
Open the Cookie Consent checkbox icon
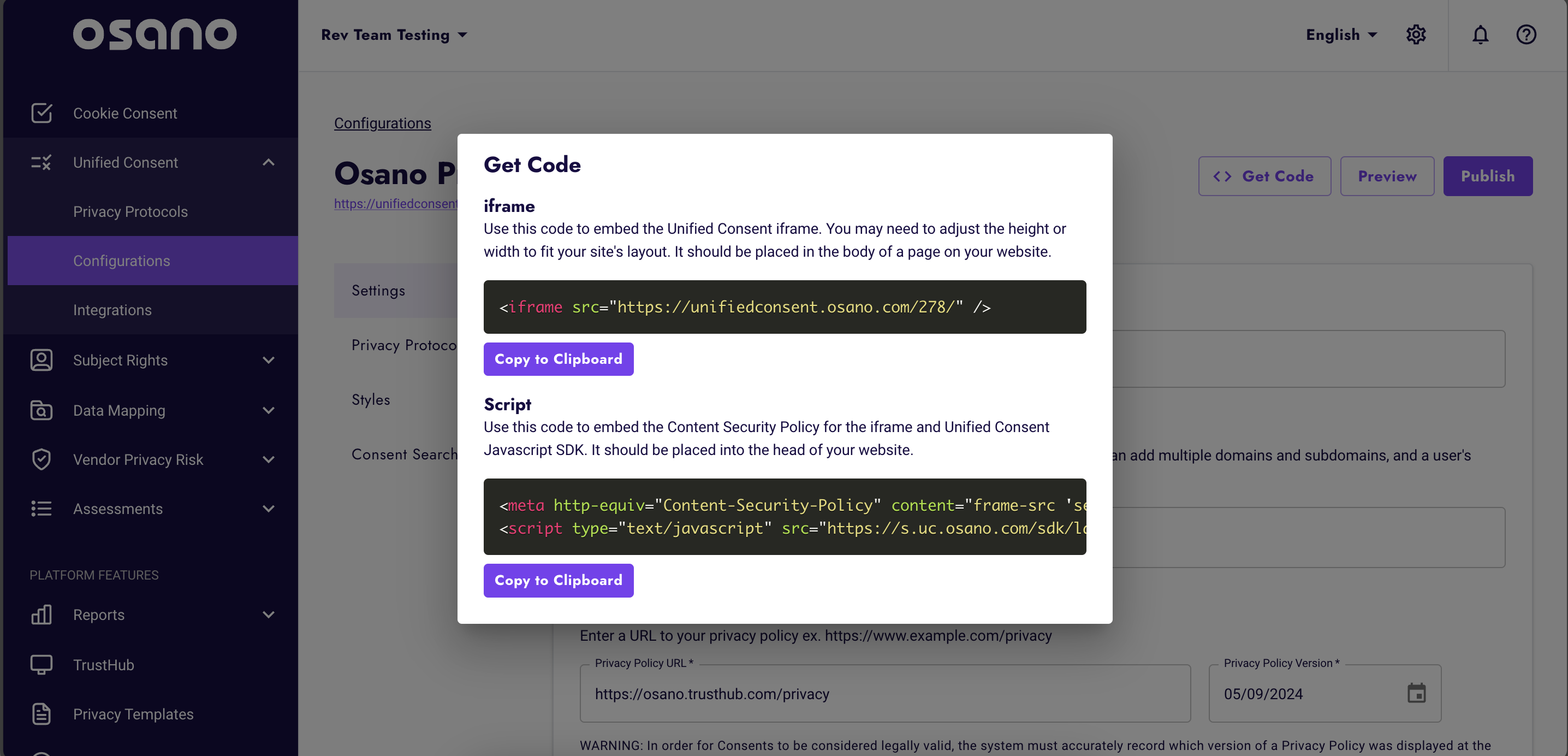[x=41, y=113]
